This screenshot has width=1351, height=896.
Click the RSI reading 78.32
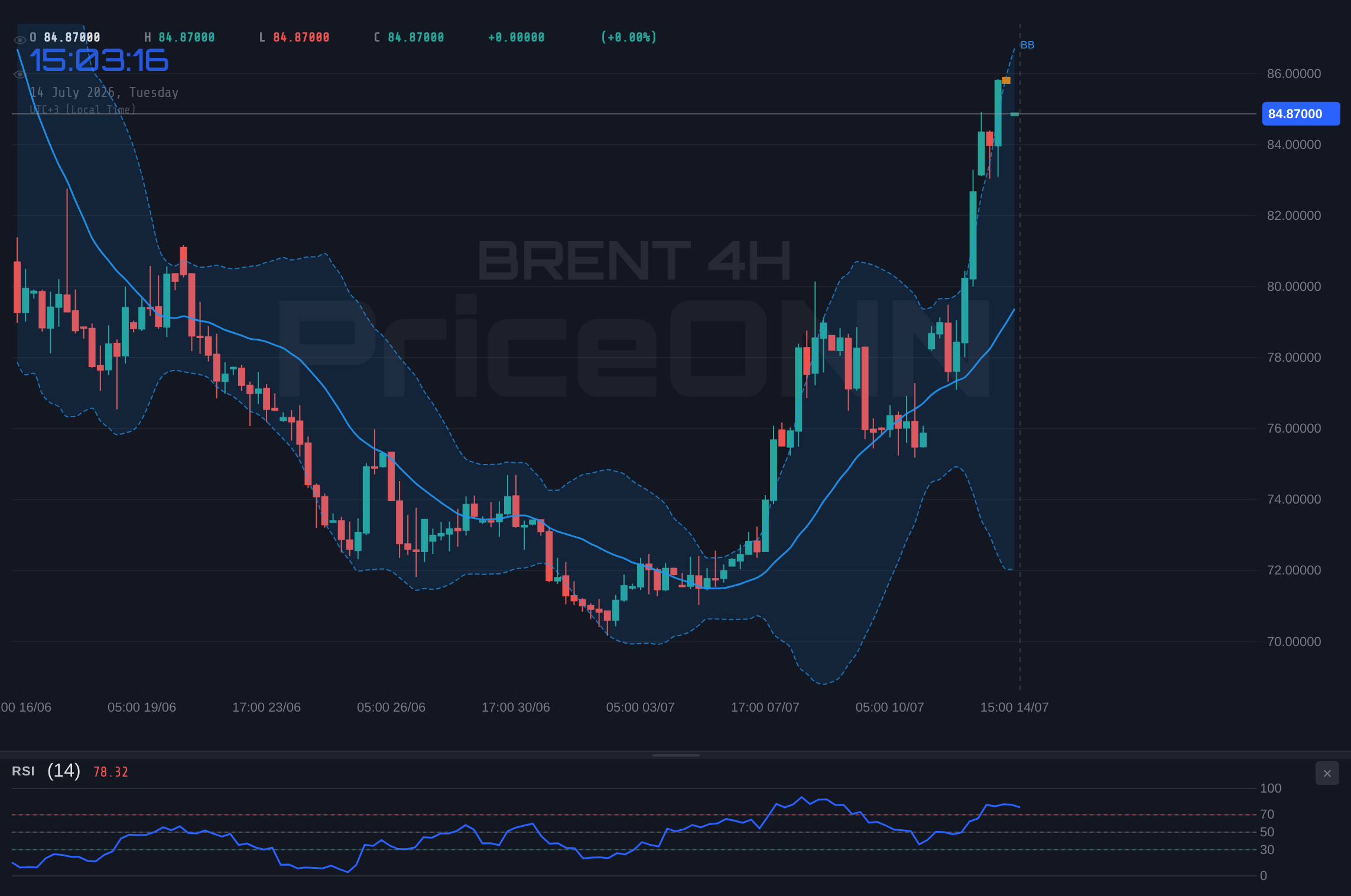coord(111,772)
